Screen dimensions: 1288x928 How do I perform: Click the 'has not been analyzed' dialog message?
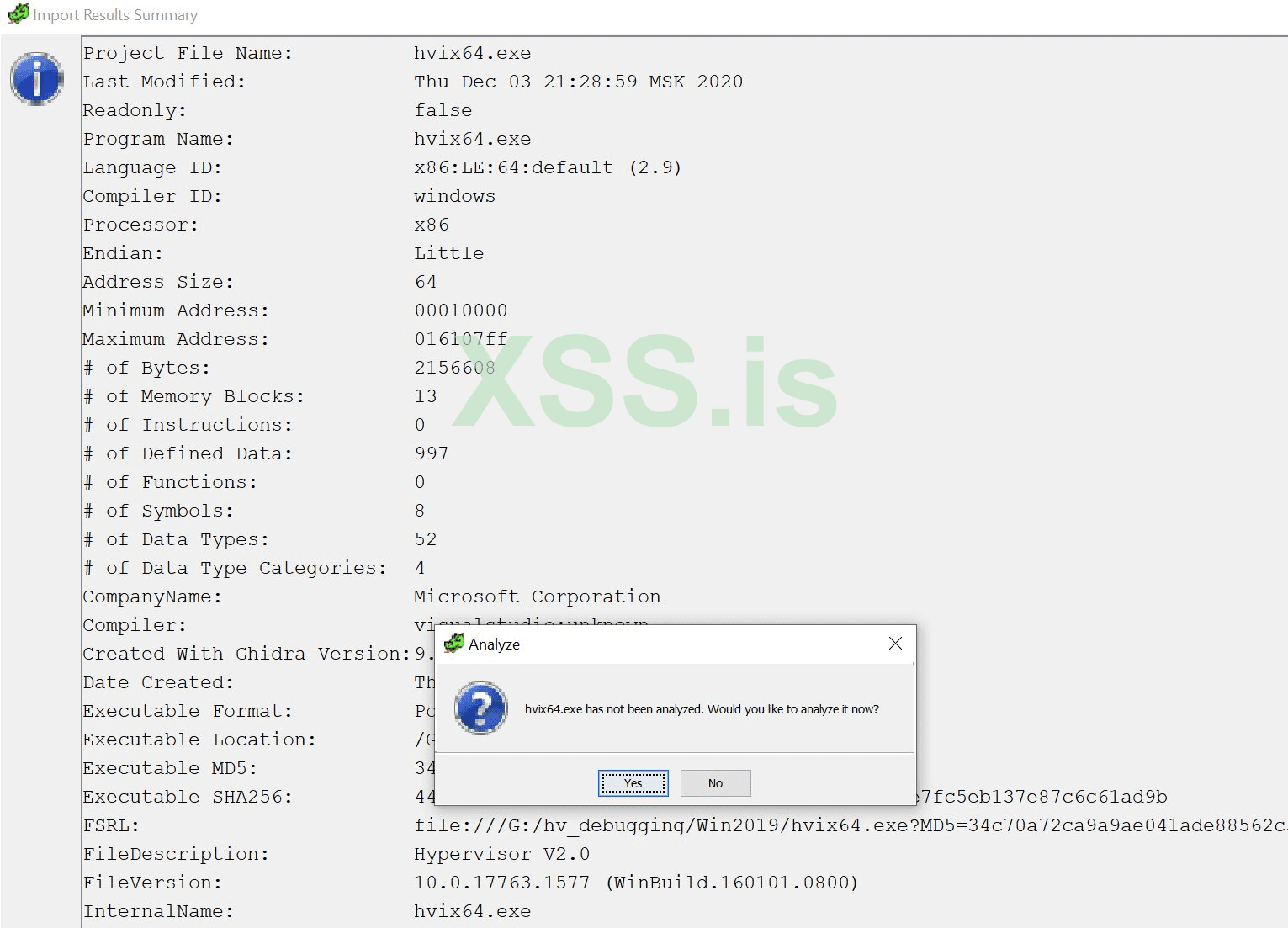tap(702, 709)
